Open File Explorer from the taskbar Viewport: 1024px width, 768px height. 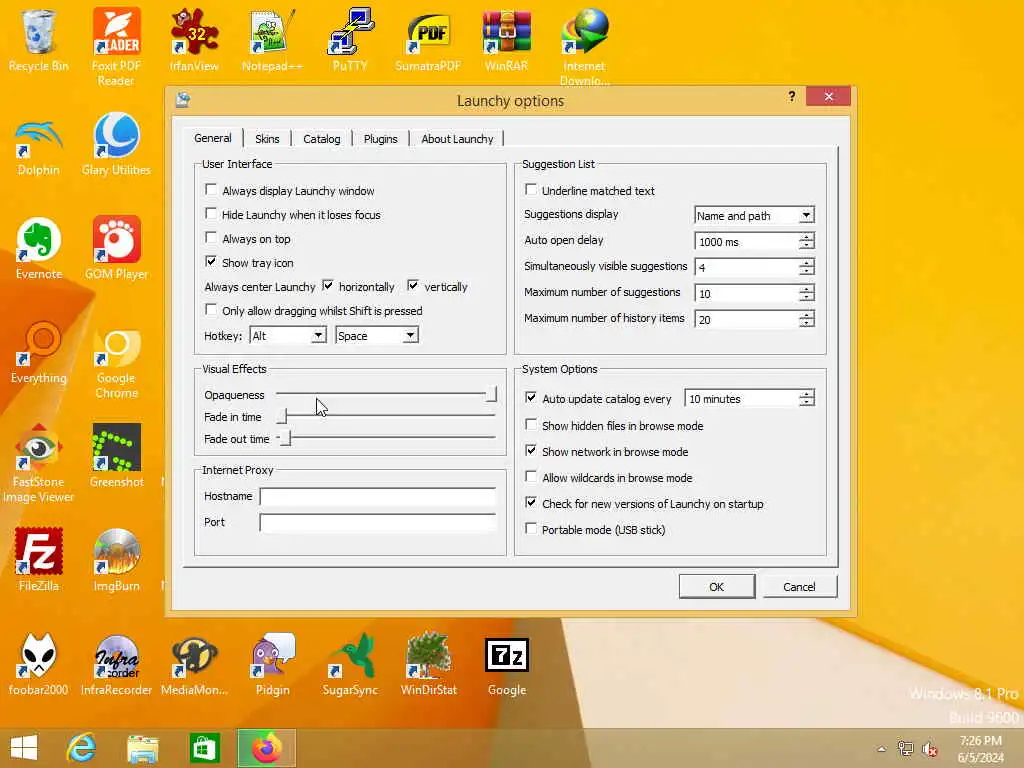143,748
